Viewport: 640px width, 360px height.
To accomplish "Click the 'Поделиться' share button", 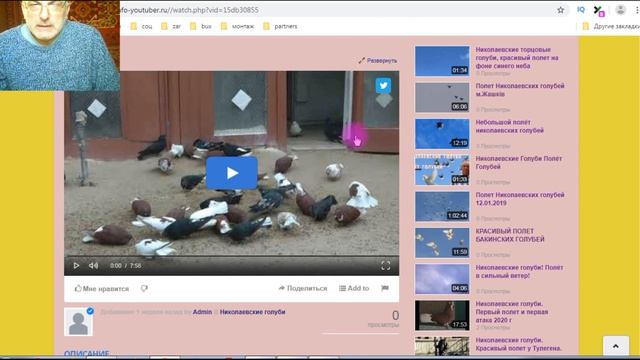I will tap(303, 288).
